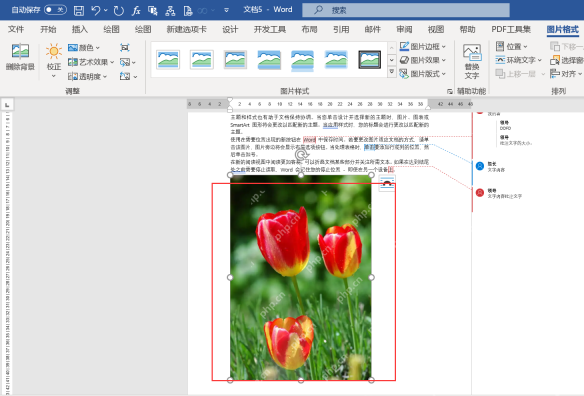This screenshot has width=584, height=396.
Task: Apply the black double-frame picture style thumbnail
Action: pyautogui.click(x=369, y=60)
